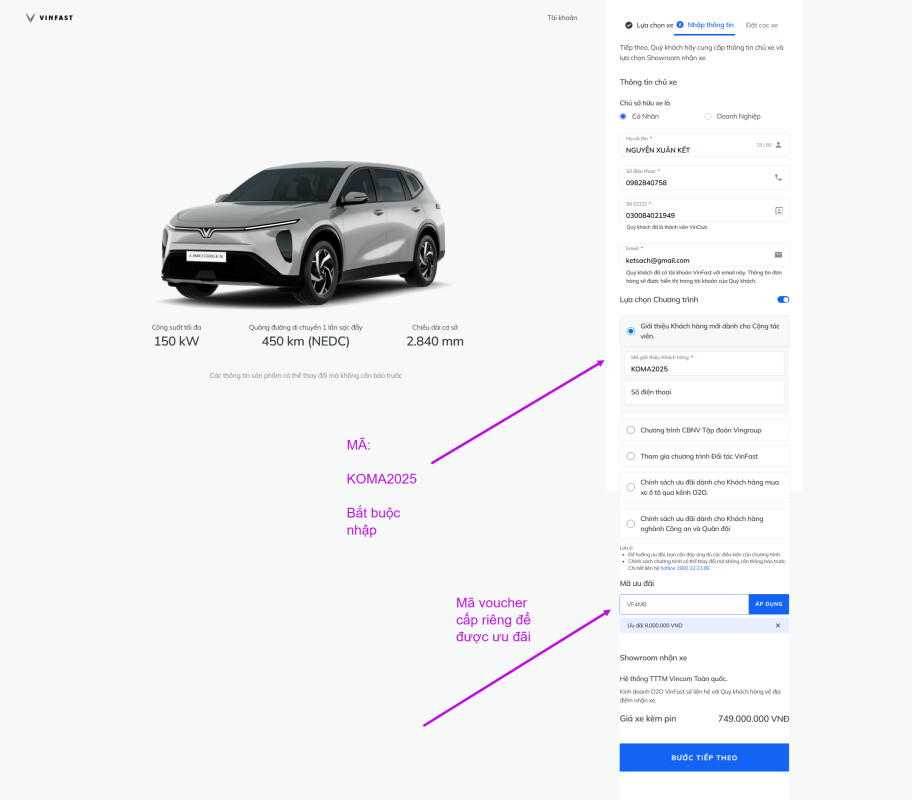Image resolution: width=912 pixels, height=800 pixels.
Task: Click the person icon in name field
Action: [x=779, y=145]
